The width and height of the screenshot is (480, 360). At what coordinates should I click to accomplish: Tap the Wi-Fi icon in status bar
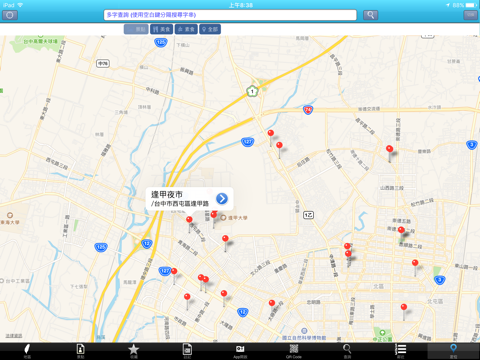[20, 5]
